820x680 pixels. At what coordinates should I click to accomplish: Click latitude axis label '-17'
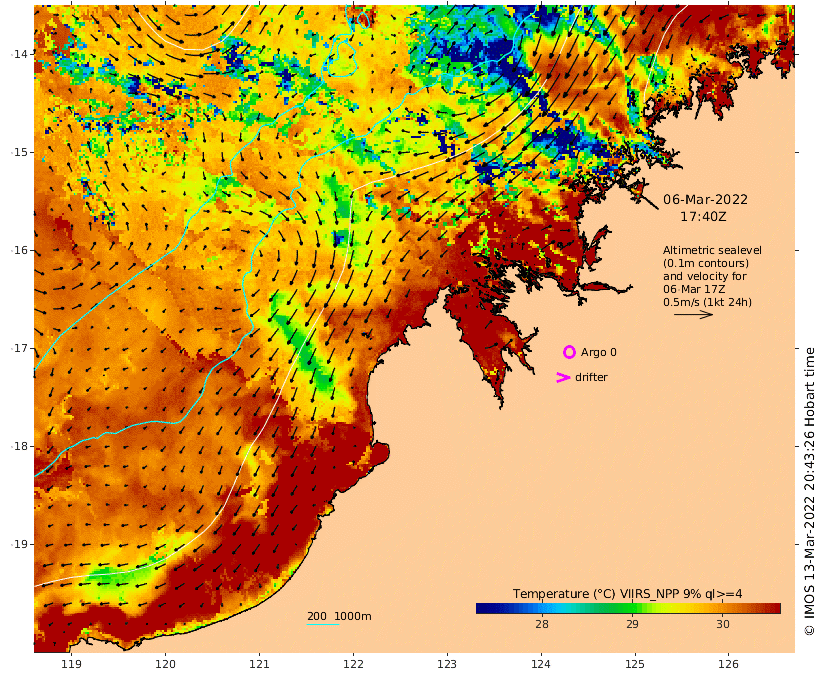pyautogui.click(x=19, y=348)
